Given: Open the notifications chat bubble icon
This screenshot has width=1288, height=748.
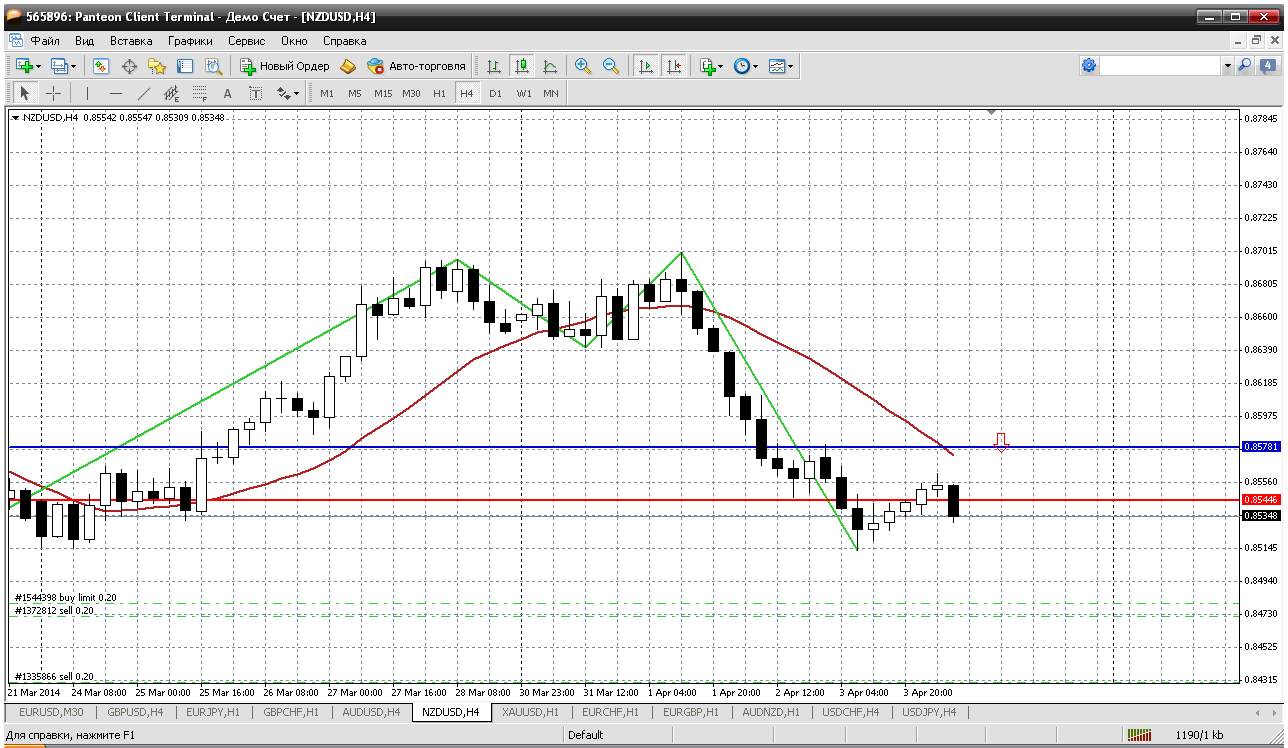Looking at the screenshot, I should pyautogui.click(x=1268, y=66).
